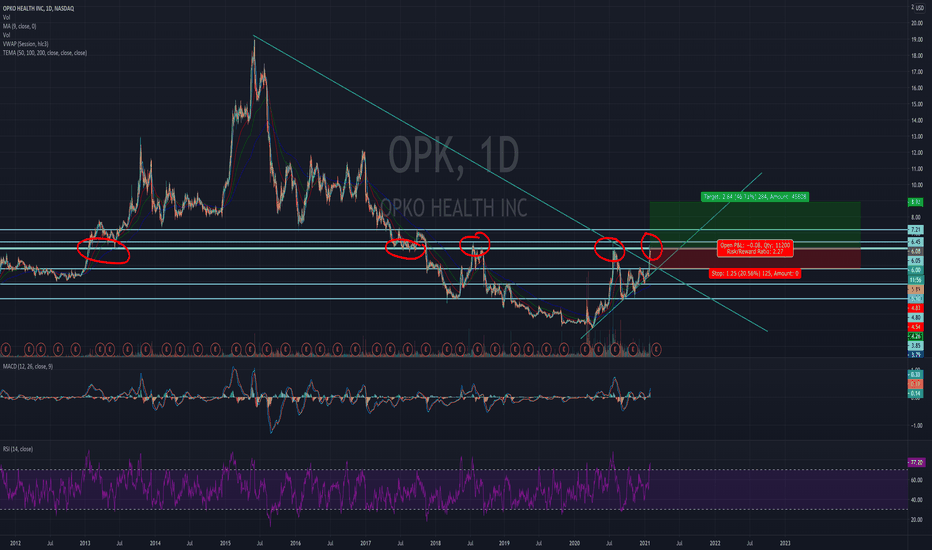Click the 2023 label on the time axis
932x550 pixels.
click(x=785, y=543)
